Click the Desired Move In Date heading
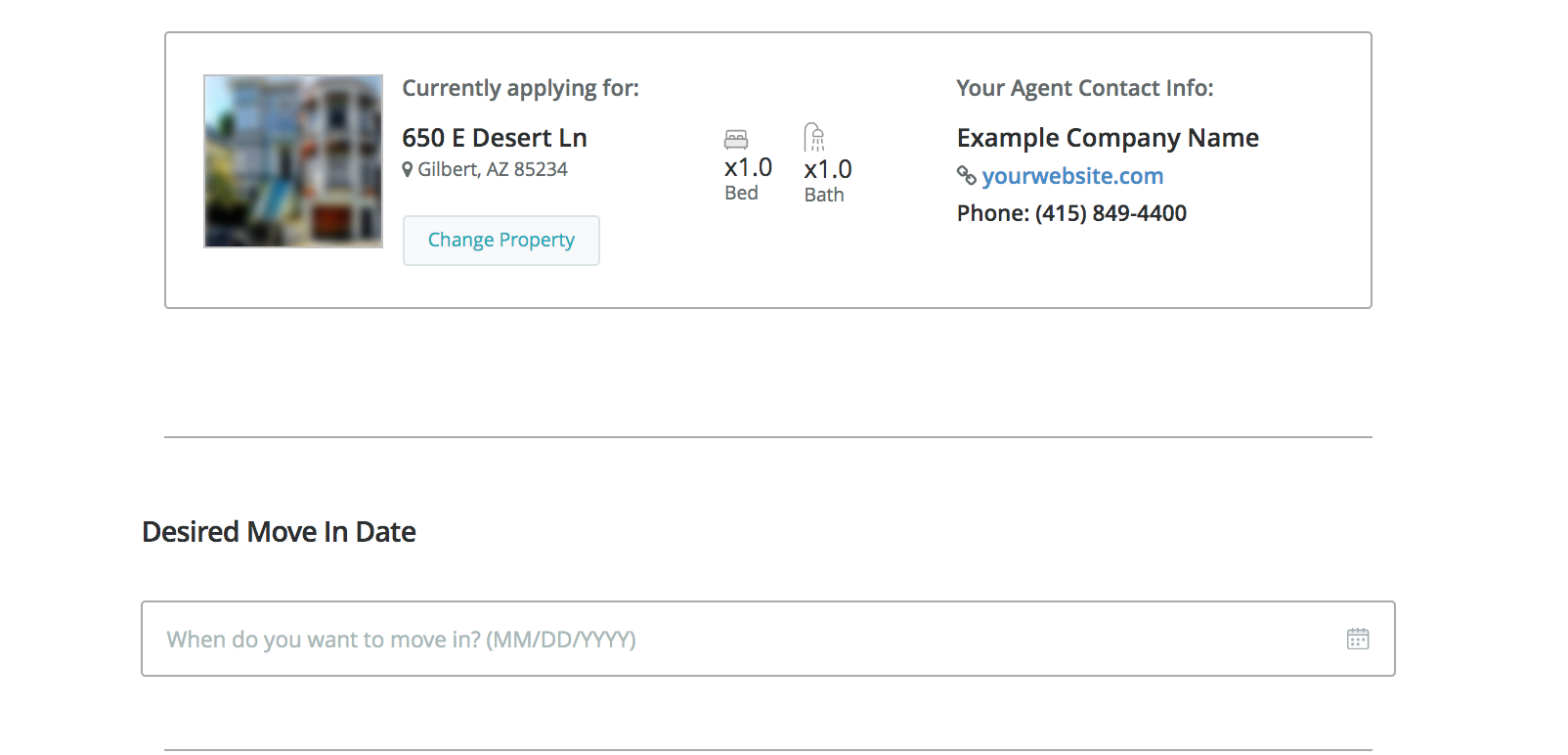 coord(279,532)
